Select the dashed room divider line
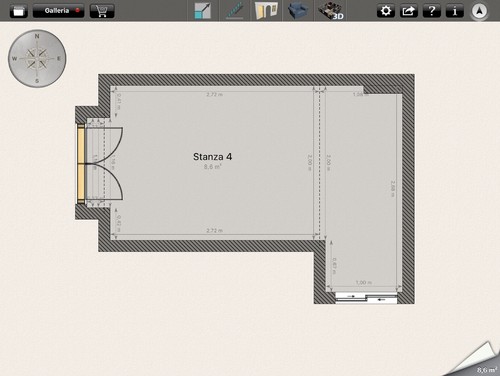This screenshot has height=376, width=500. [320, 164]
